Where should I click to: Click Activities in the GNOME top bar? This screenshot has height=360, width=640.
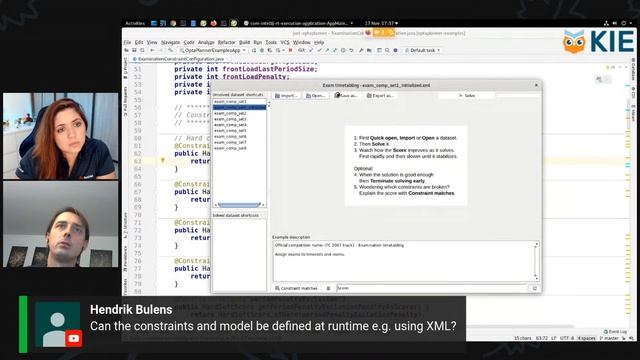pos(135,23)
